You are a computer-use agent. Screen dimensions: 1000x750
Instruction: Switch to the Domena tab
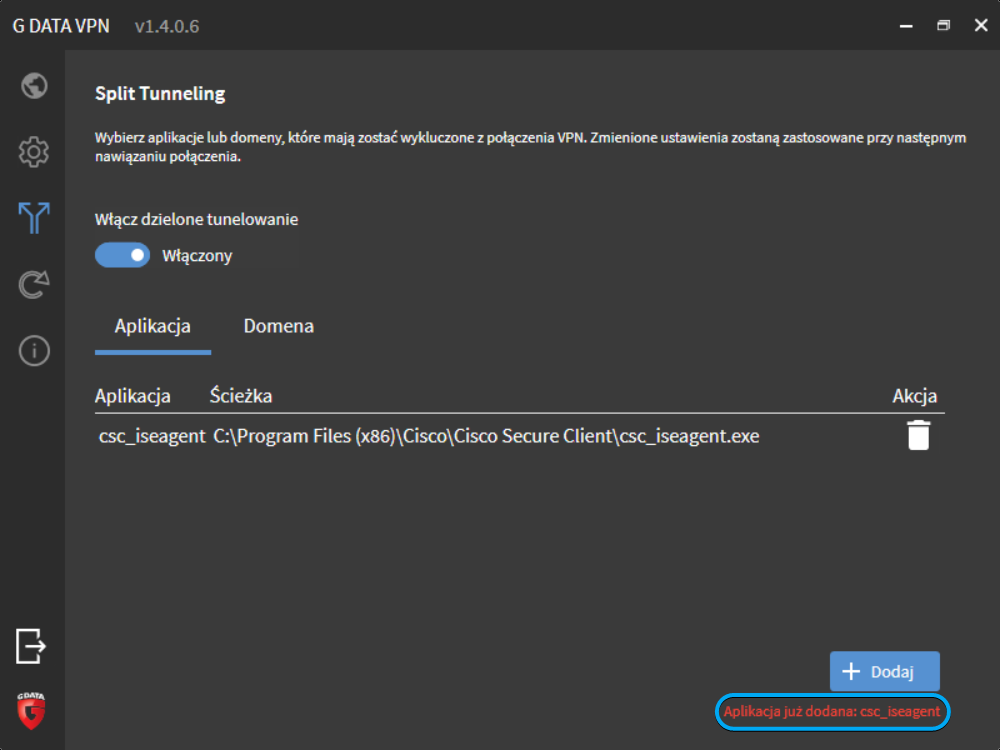[279, 326]
